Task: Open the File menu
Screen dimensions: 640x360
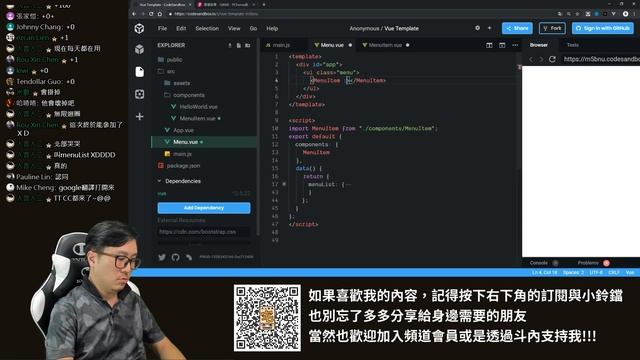Action: pos(162,29)
